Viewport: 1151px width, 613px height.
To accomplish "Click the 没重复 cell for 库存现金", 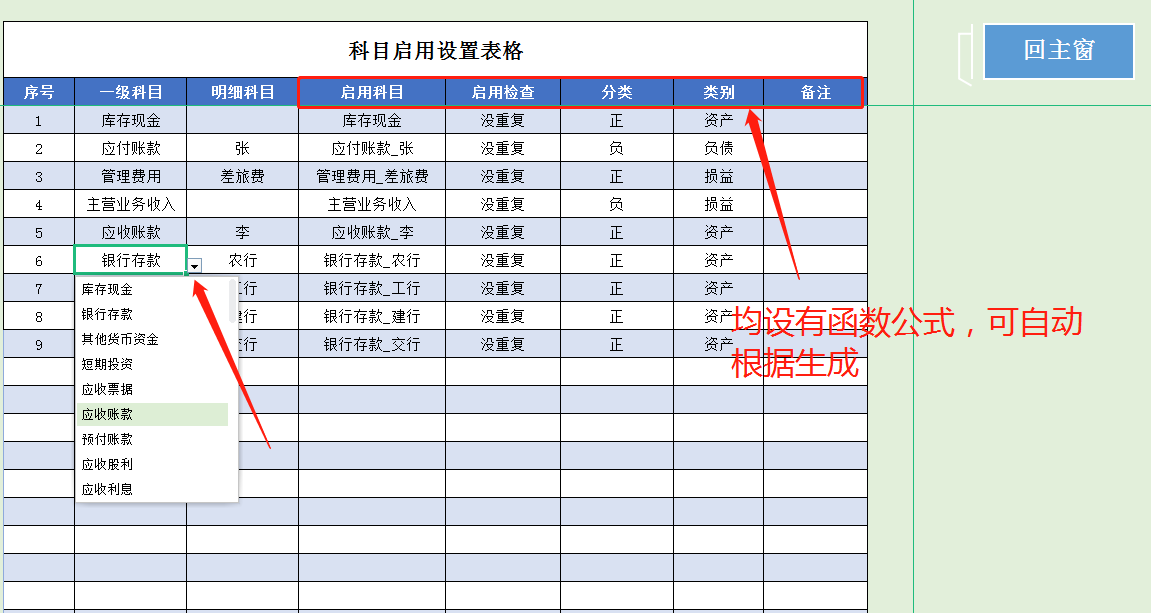I will point(503,119).
